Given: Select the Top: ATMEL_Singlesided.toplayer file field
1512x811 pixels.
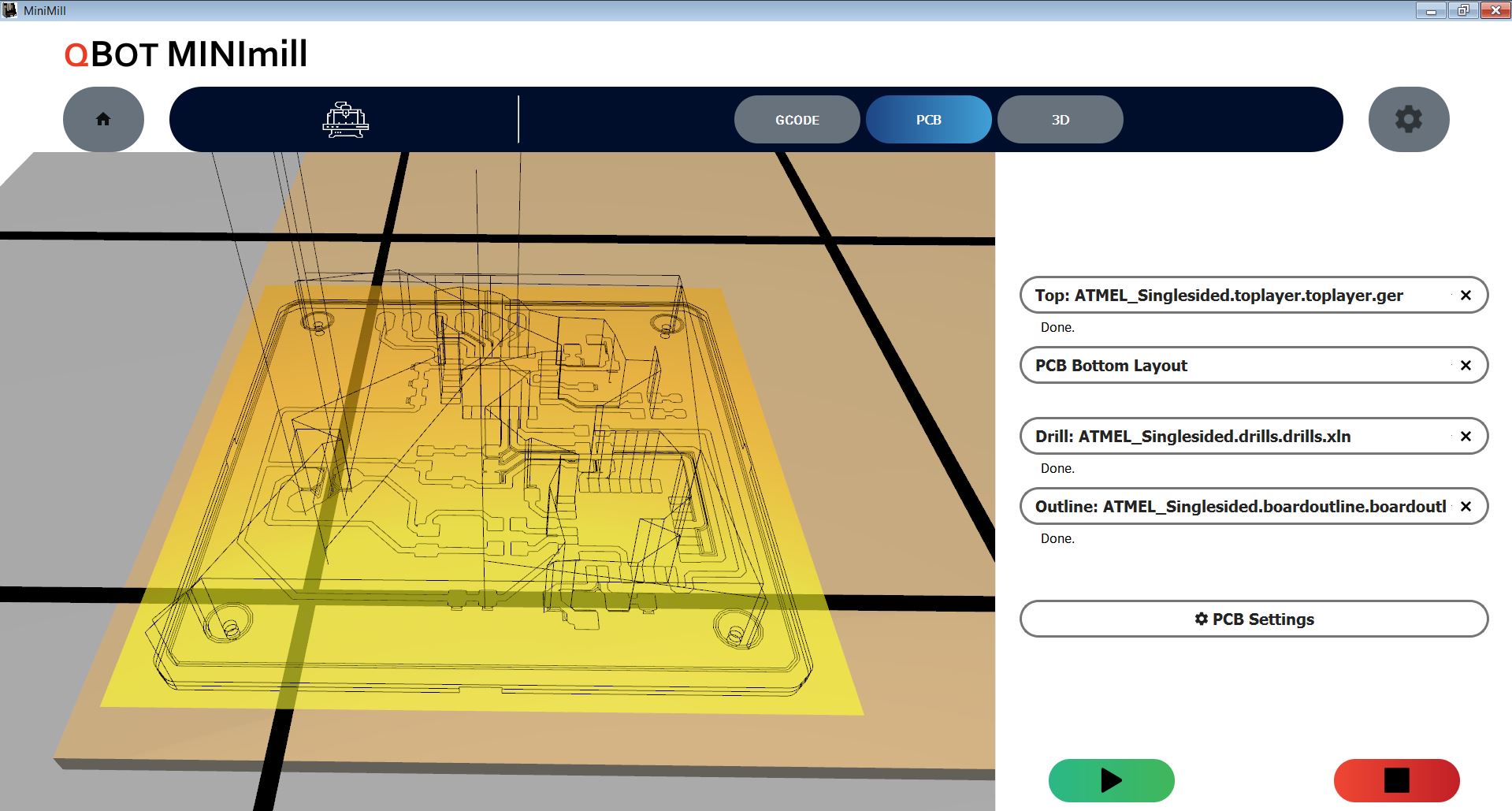Looking at the screenshot, I should [x=1254, y=295].
